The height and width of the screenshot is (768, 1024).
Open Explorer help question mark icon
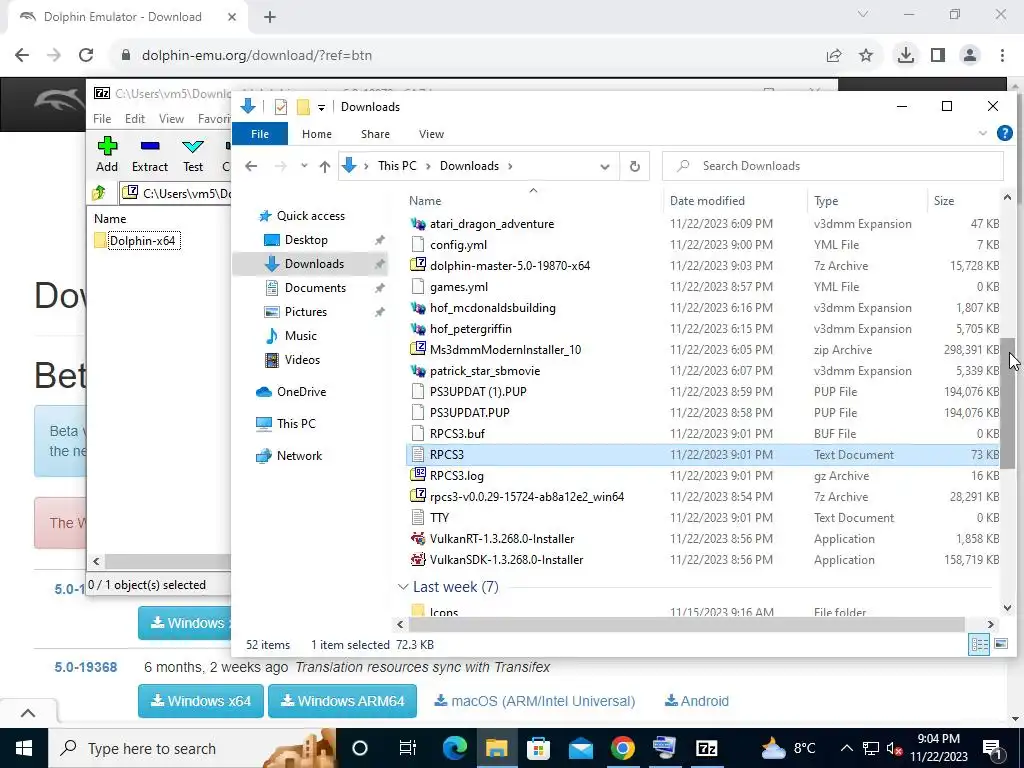[1004, 133]
